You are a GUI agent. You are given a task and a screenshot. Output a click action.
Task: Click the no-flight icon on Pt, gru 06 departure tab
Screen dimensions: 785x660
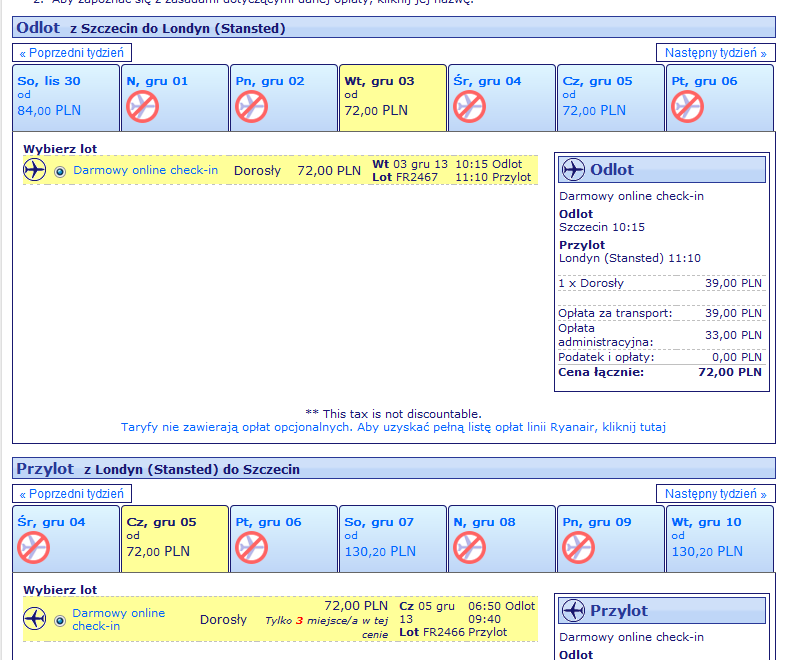click(687, 107)
